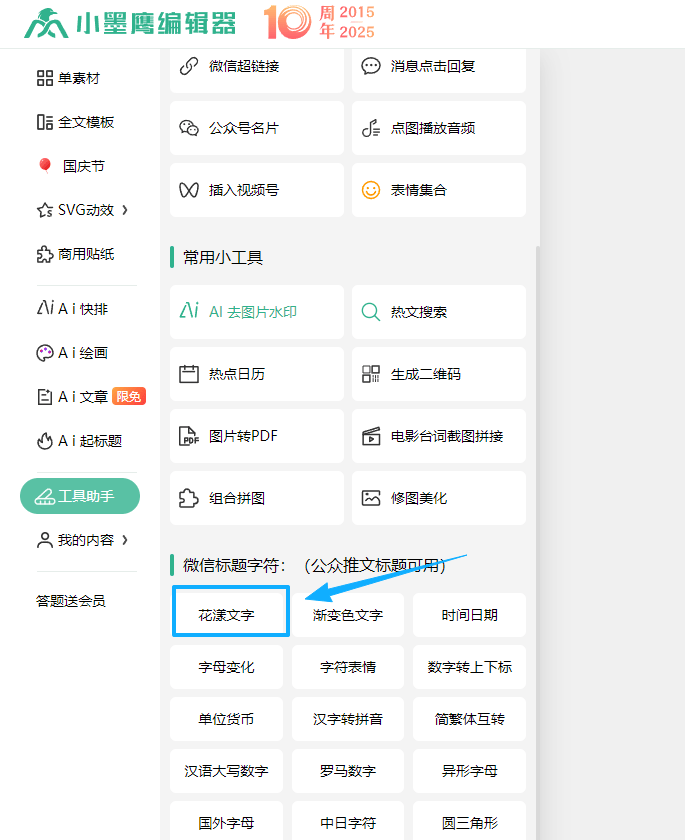Viewport: 685px width, 840px height.
Task: Launch the 热文搜索 magnifier search tool
Action: point(371,312)
